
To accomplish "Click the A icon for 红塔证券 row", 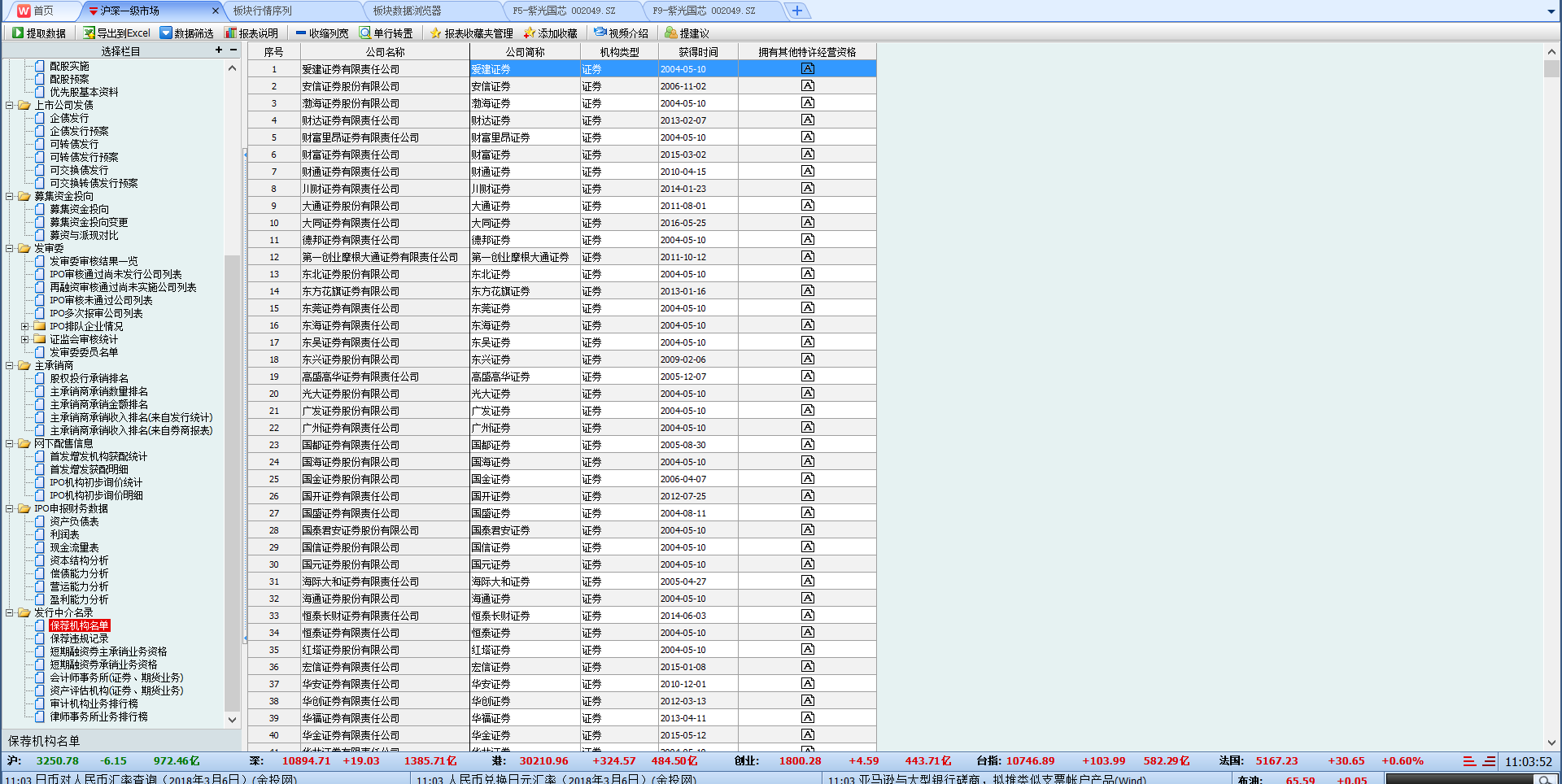I will point(808,650).
